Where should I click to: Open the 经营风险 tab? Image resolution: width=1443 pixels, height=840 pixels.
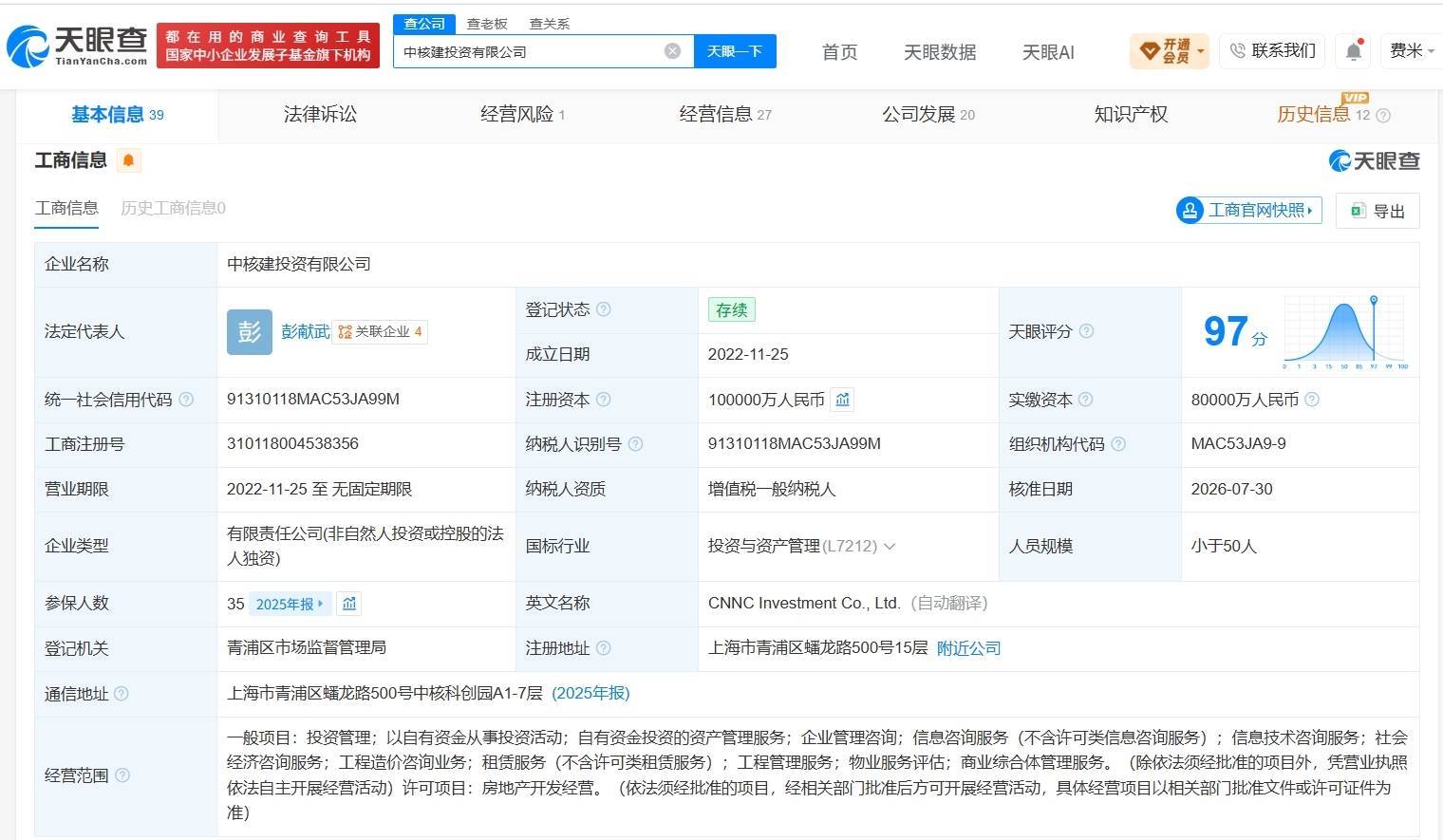click(522, 115)
